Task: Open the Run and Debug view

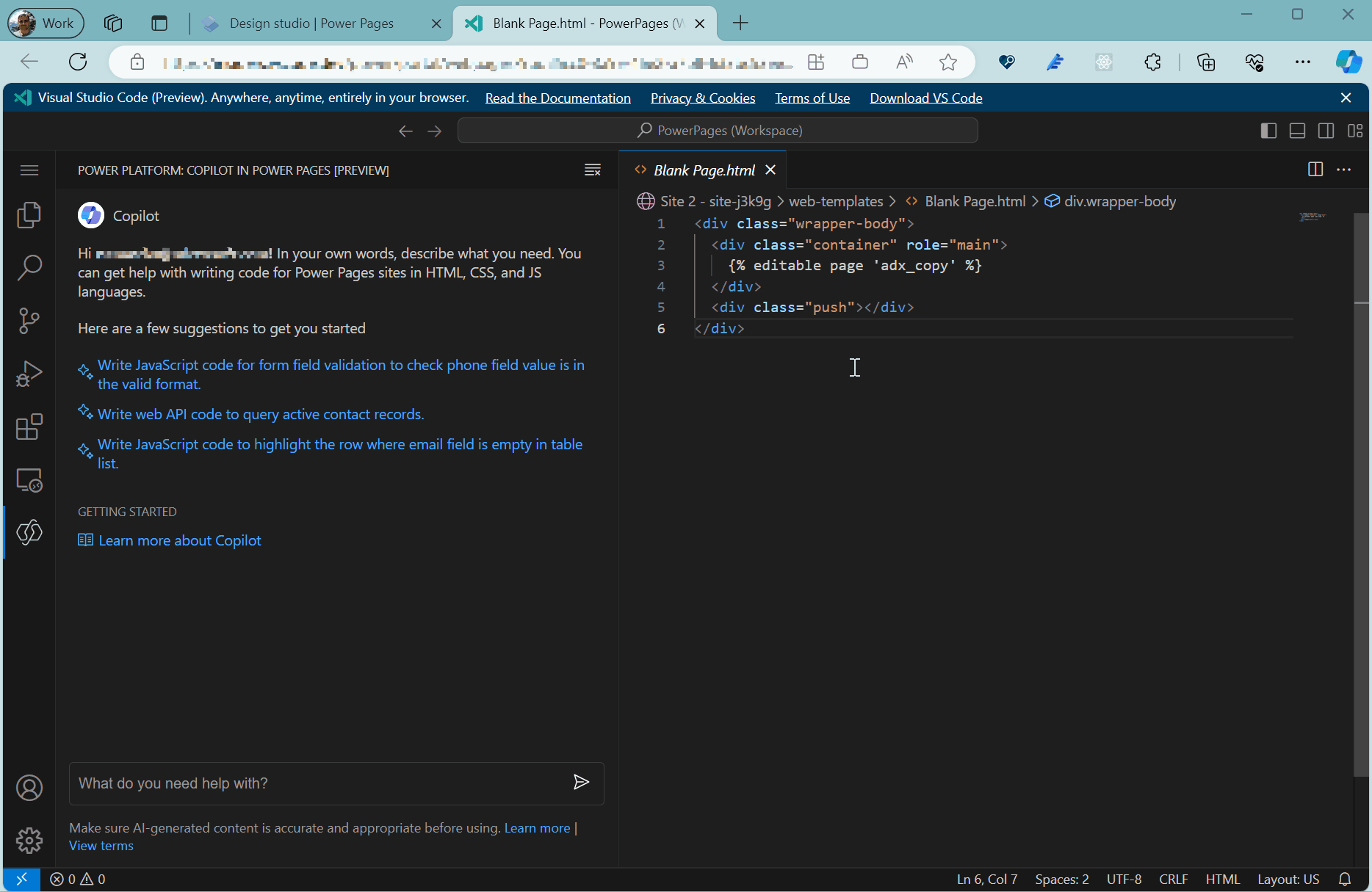Action: [29, 374]
